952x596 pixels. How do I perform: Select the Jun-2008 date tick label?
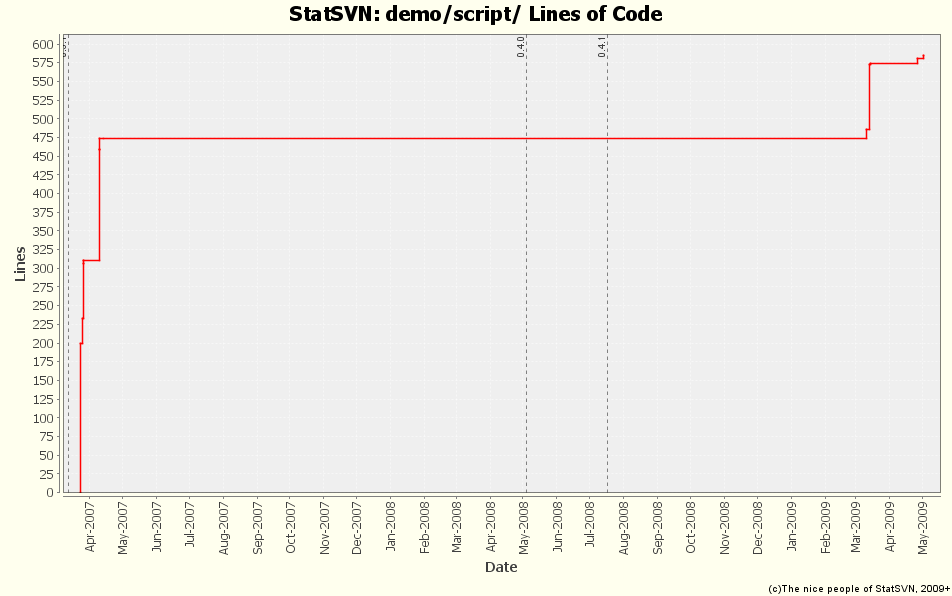(x=558, y=526)
